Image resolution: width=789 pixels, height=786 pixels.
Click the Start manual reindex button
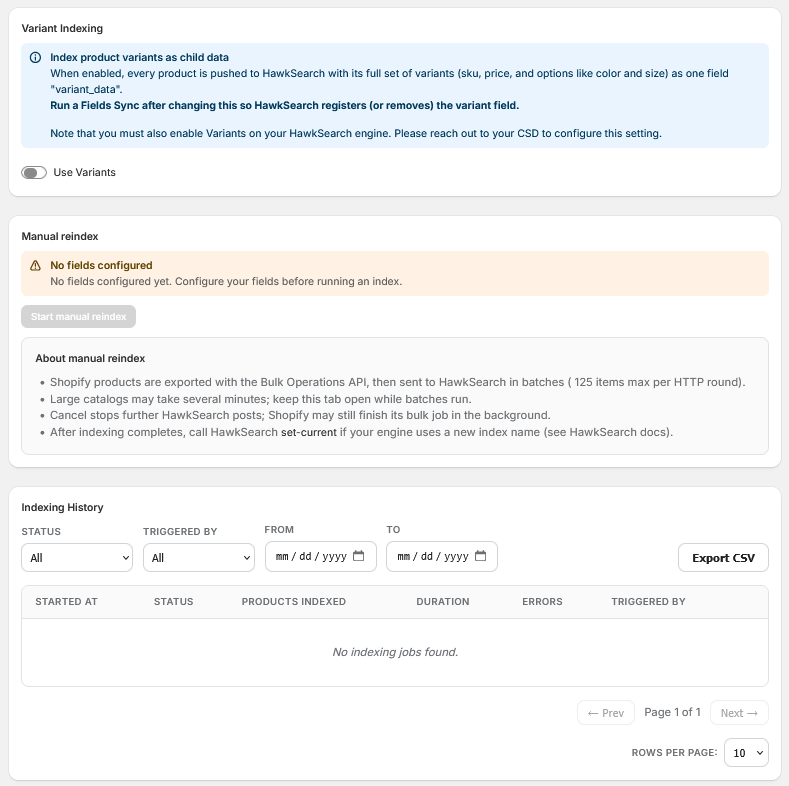click(x=78, y=317)
